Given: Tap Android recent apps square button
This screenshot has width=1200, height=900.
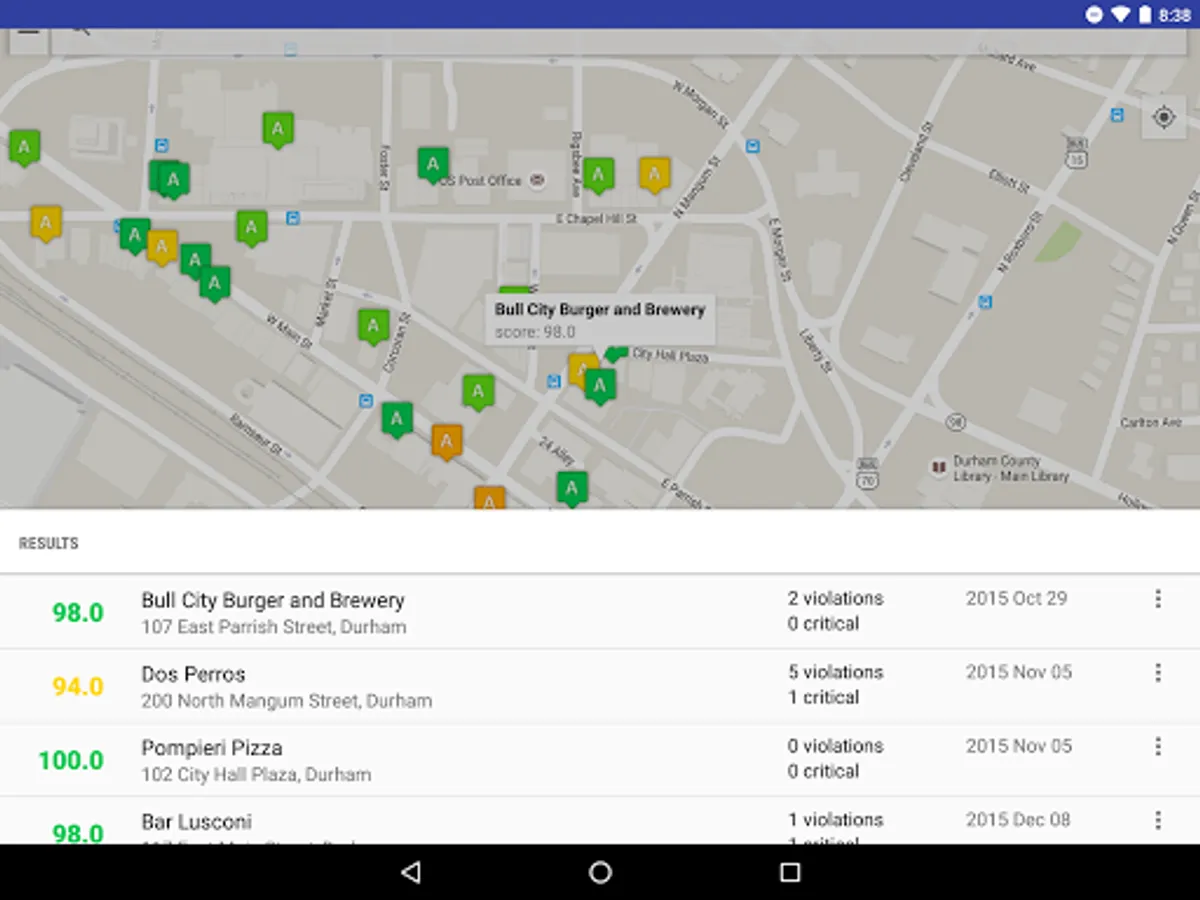Looking at the screenshot, I should click(790, 872).
